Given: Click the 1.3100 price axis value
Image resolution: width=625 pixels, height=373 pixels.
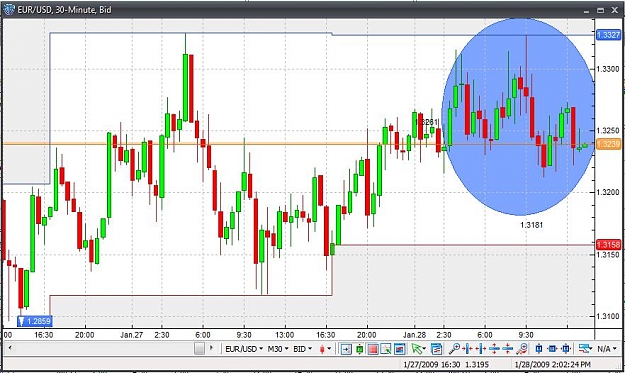Looking at the screenshot, I should click(608, 316).
